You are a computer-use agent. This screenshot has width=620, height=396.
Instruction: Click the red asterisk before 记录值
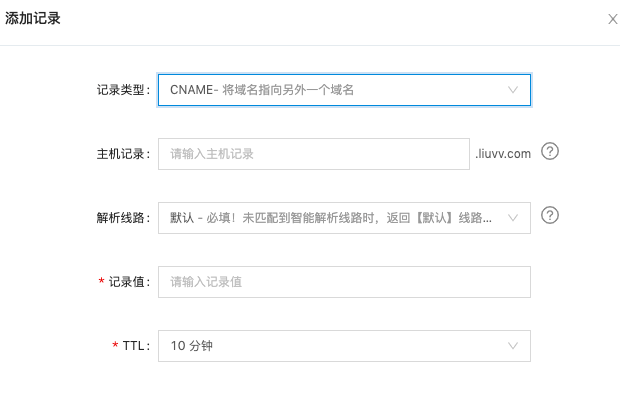(x=101, y=281)
